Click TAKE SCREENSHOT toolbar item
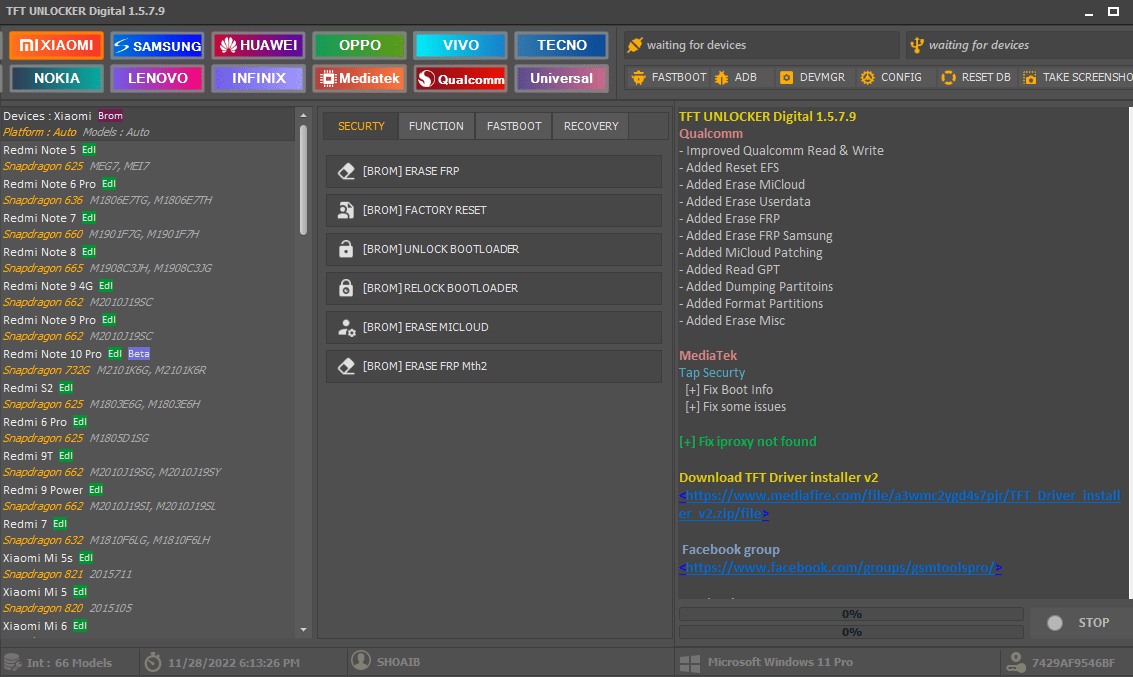 (1077, 77)
